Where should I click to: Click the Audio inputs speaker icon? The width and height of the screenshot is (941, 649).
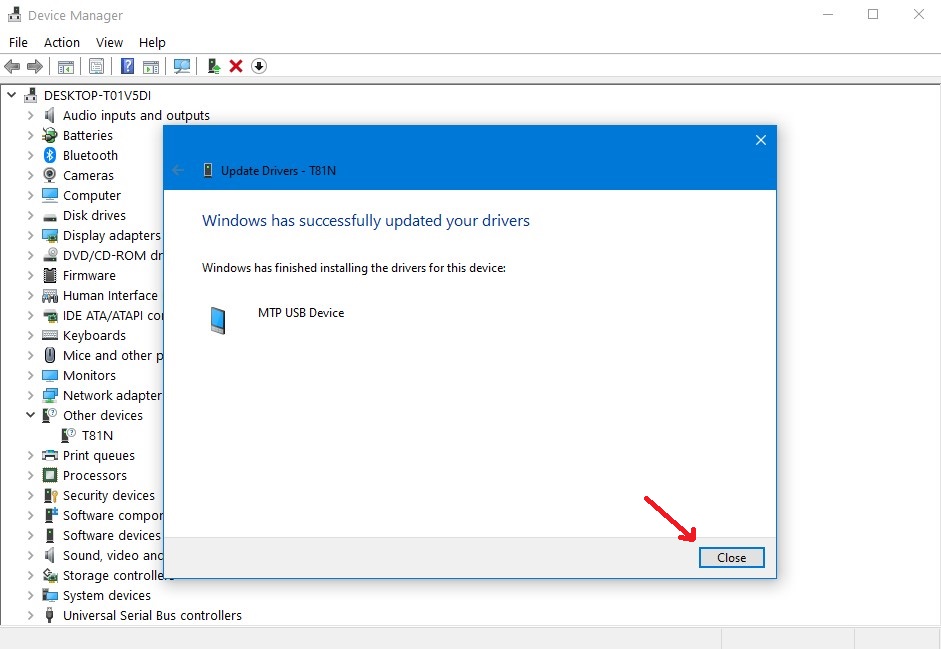click(x=50, y=115)
